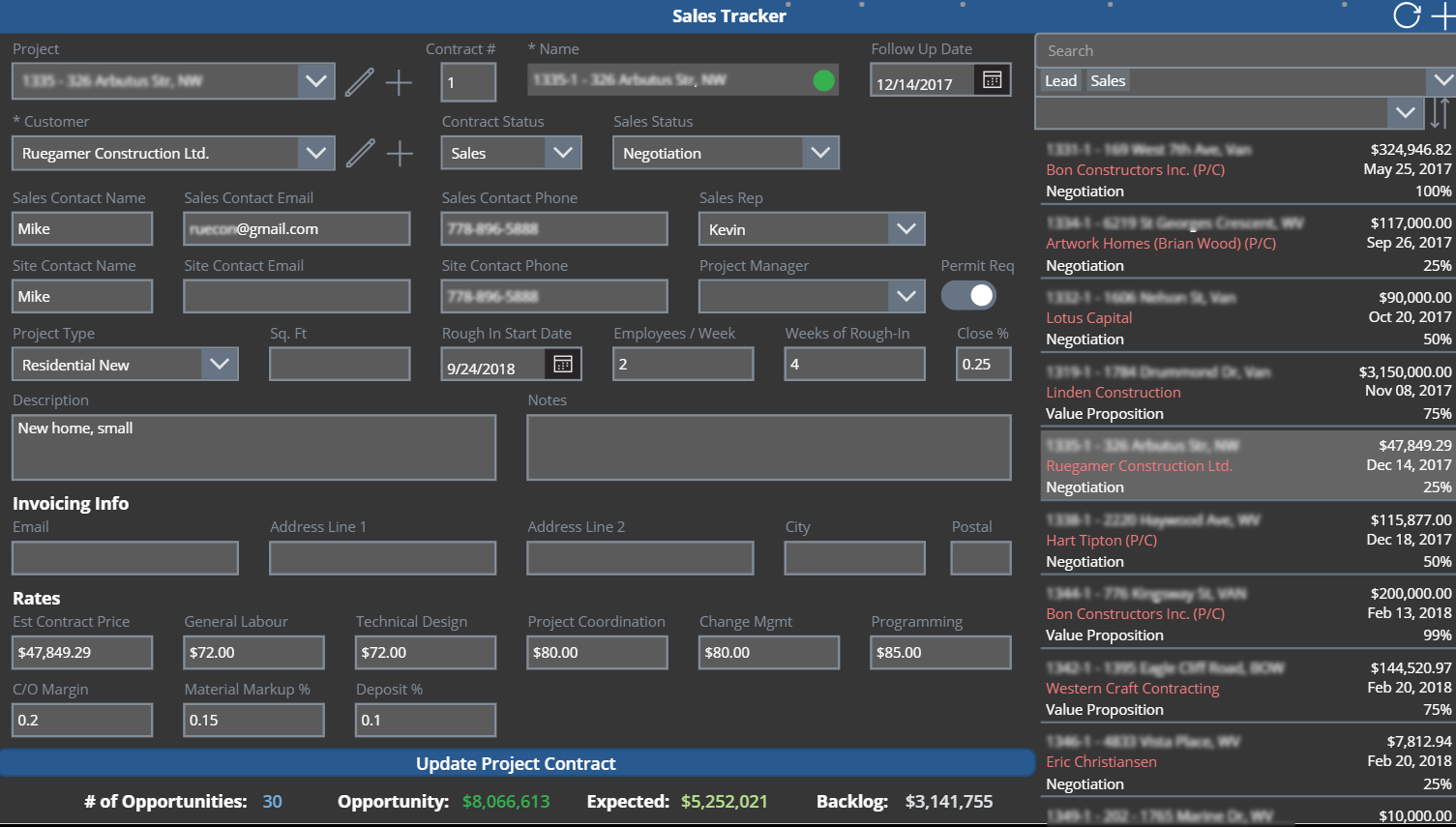
Task: Click the pencil icon to edit Project
Action: tap(359, 81)
